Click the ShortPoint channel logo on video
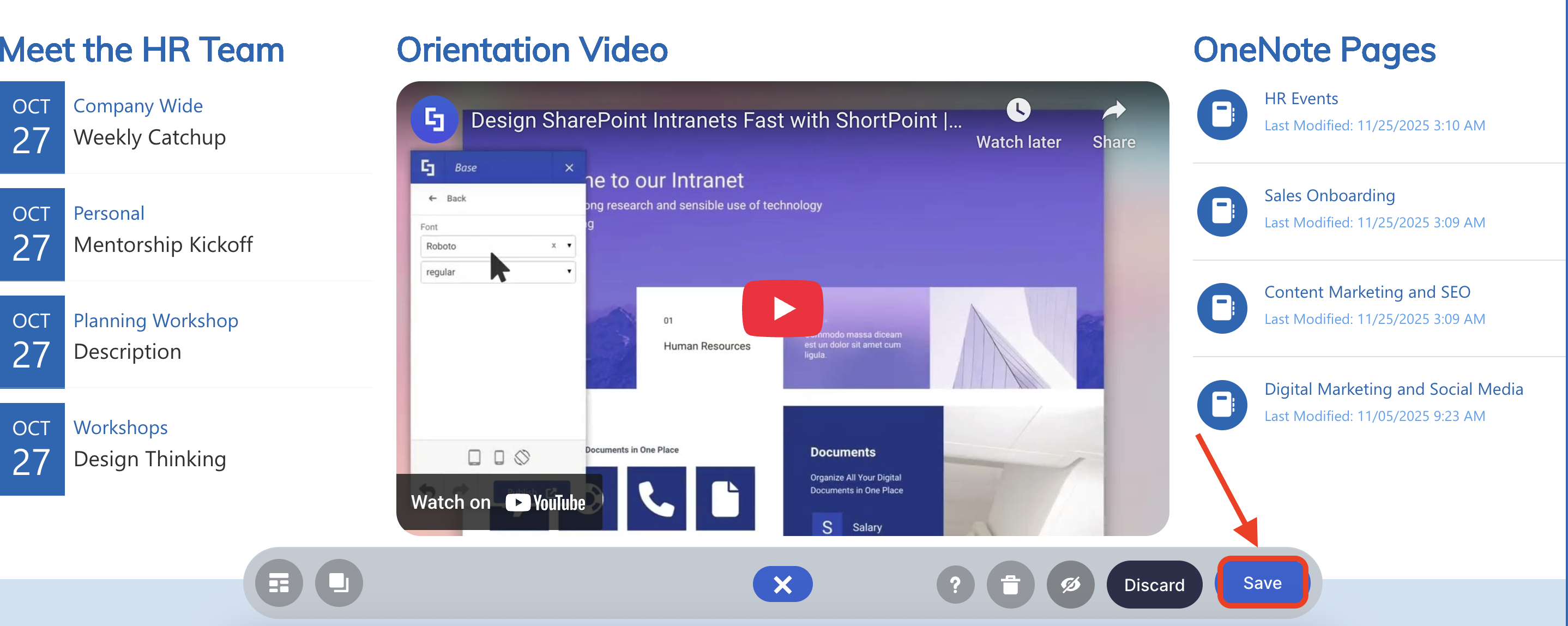Image resolution: width=1568 pixels, height=626 pixels. coord(434,119)
